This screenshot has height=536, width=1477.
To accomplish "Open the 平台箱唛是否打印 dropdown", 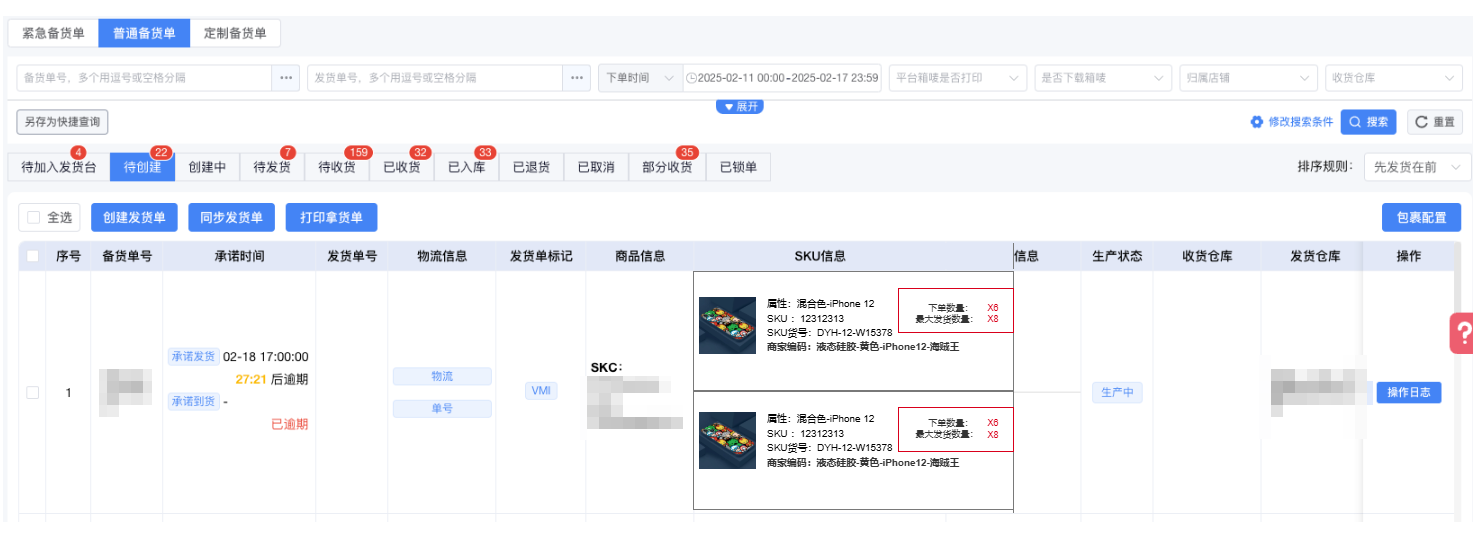I will click(x=958, y=78).
